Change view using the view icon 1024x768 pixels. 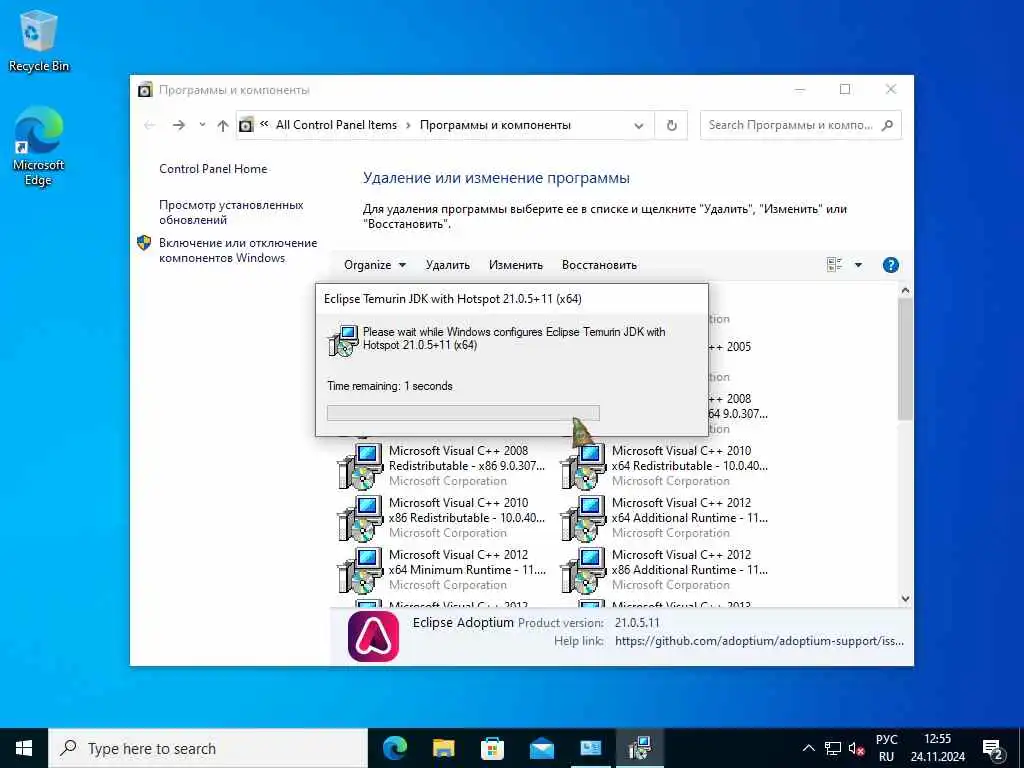coord(834,264)
